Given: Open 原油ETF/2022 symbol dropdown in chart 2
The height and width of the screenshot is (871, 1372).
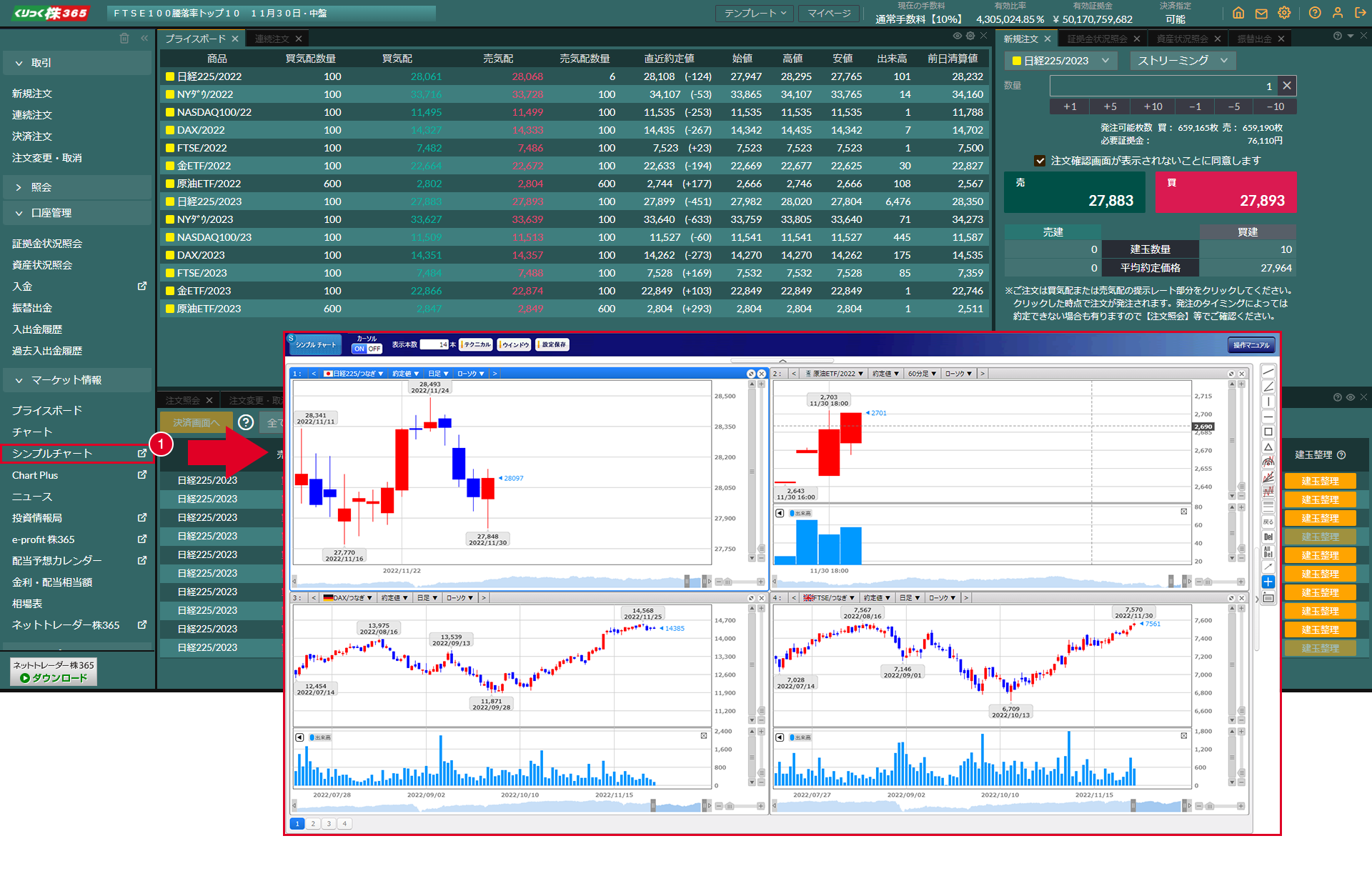Looking at the screenshot, I should click(835, 374).
